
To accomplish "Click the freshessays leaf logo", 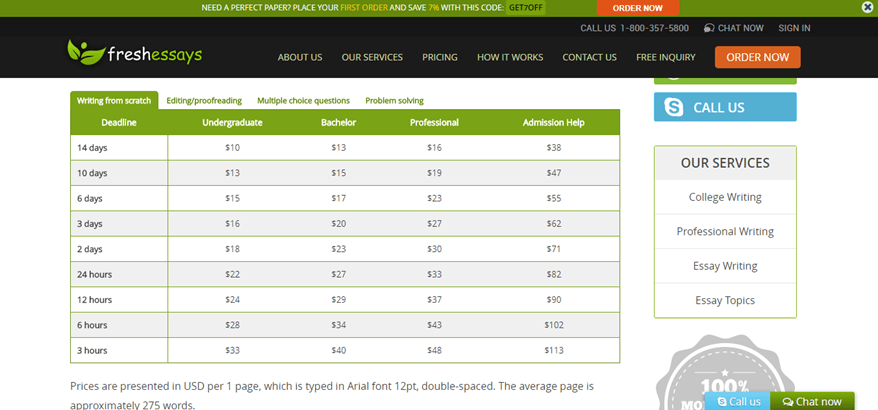I will (134, 53).
